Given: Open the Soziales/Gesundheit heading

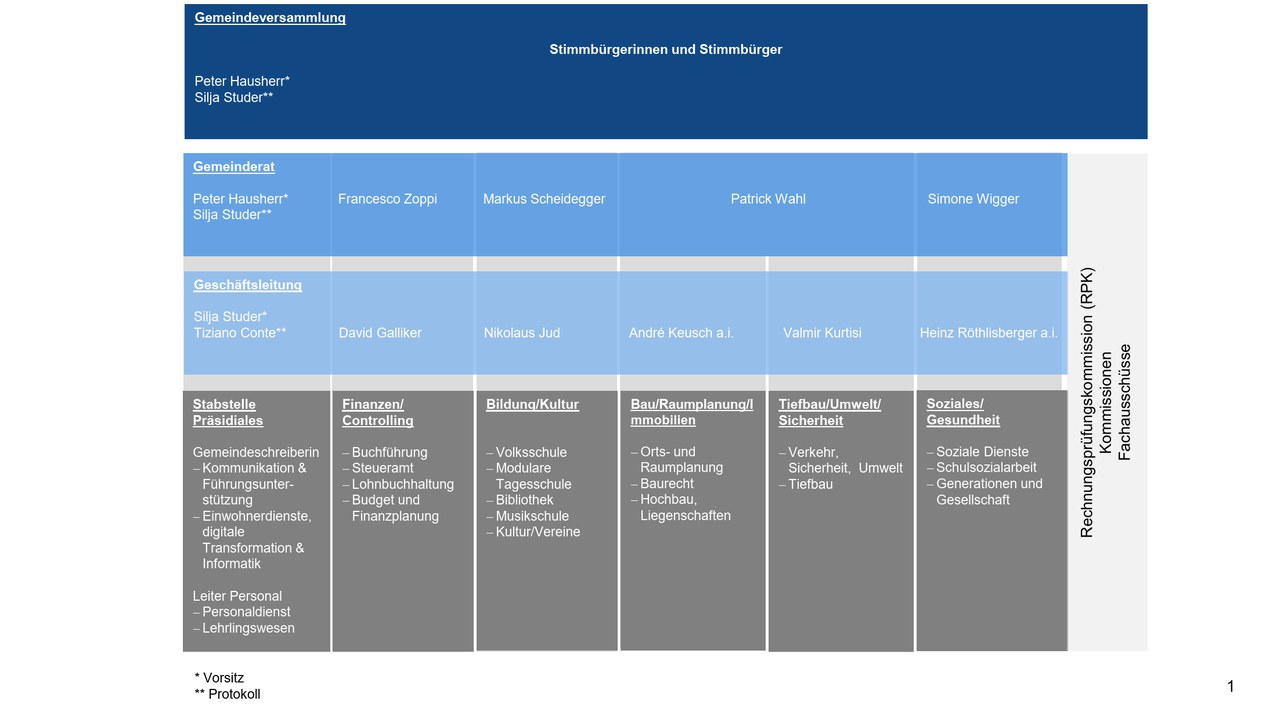Looking at the screenshot, I should (963, 412).
